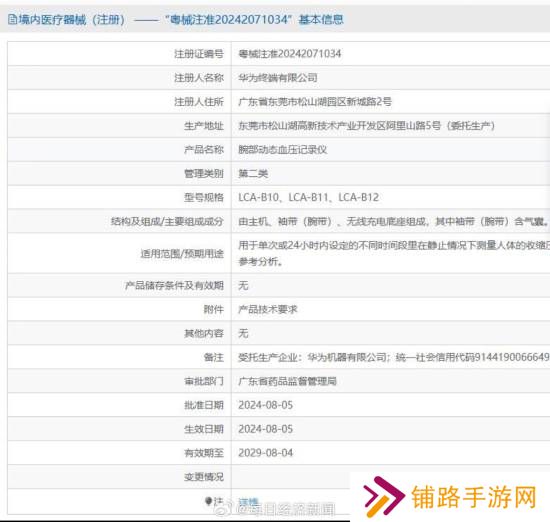
Task: Click the 产品名称 label
Action: (204, 149)
